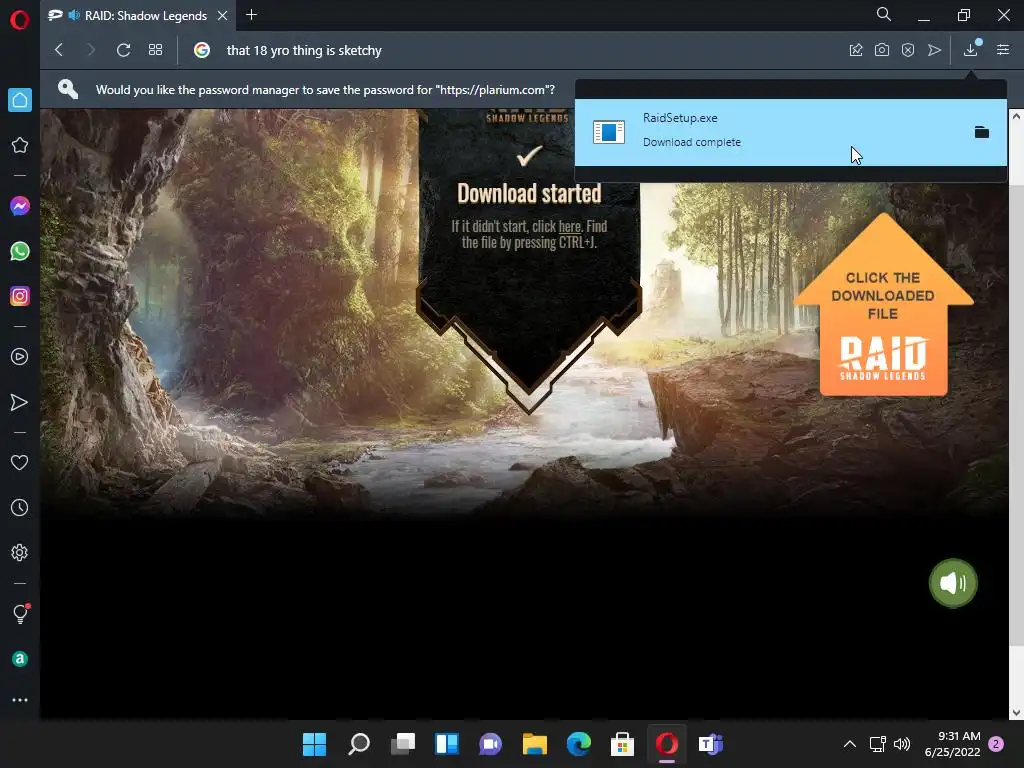Click the address bar search text
Viewport: 1024px width, 768px height.
[x=304, y=50]
